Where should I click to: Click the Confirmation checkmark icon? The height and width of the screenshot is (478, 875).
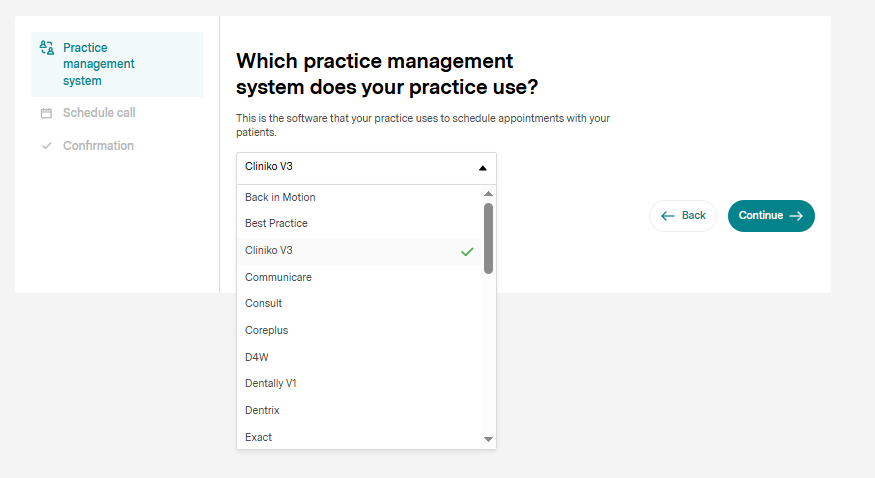[46, 146]
